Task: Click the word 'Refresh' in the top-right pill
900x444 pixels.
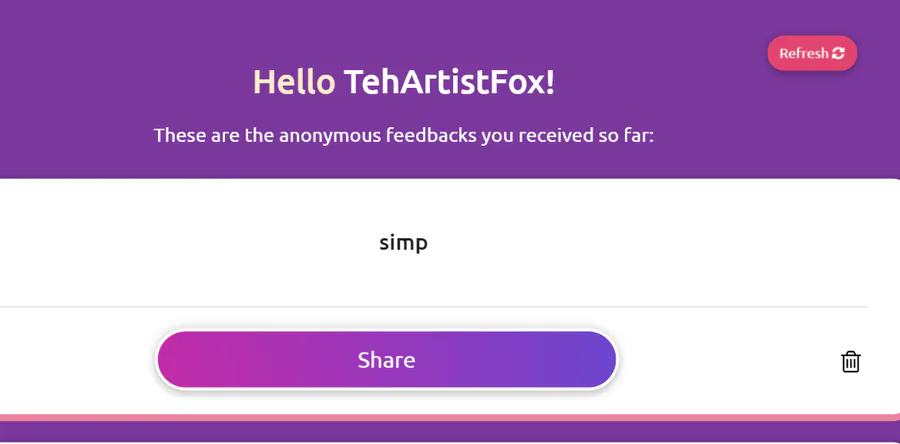Action: coord(804,53)
